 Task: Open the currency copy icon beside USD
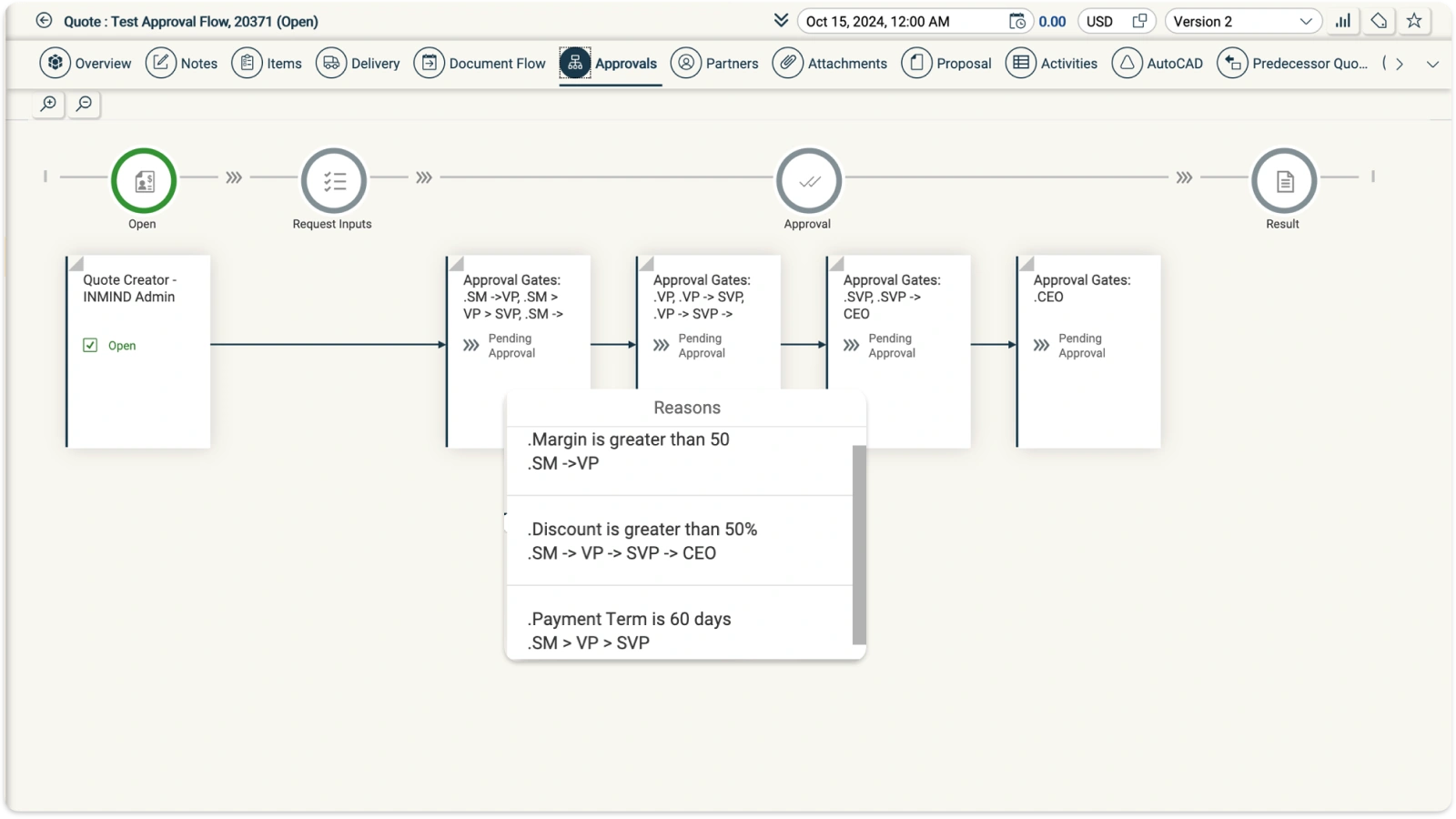tap(1139, 20)
